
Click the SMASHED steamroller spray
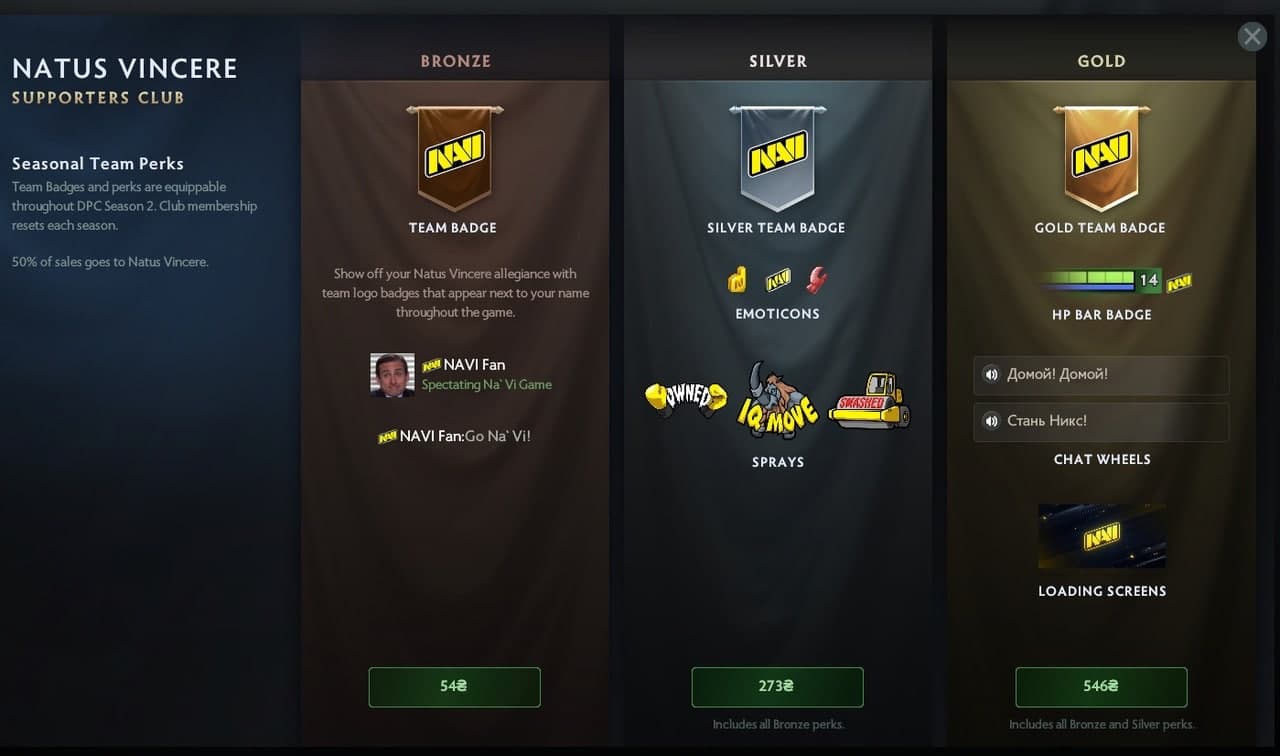pyautogui.click(x=869, y=400)
